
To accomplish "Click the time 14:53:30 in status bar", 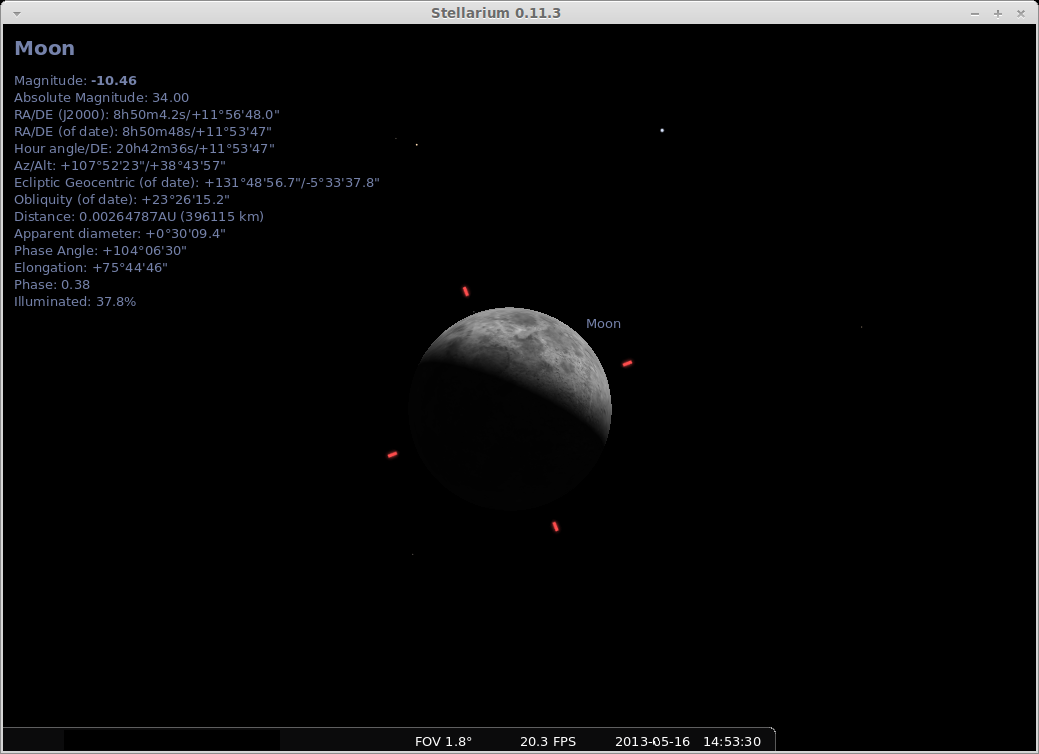I will click(732, 741).
